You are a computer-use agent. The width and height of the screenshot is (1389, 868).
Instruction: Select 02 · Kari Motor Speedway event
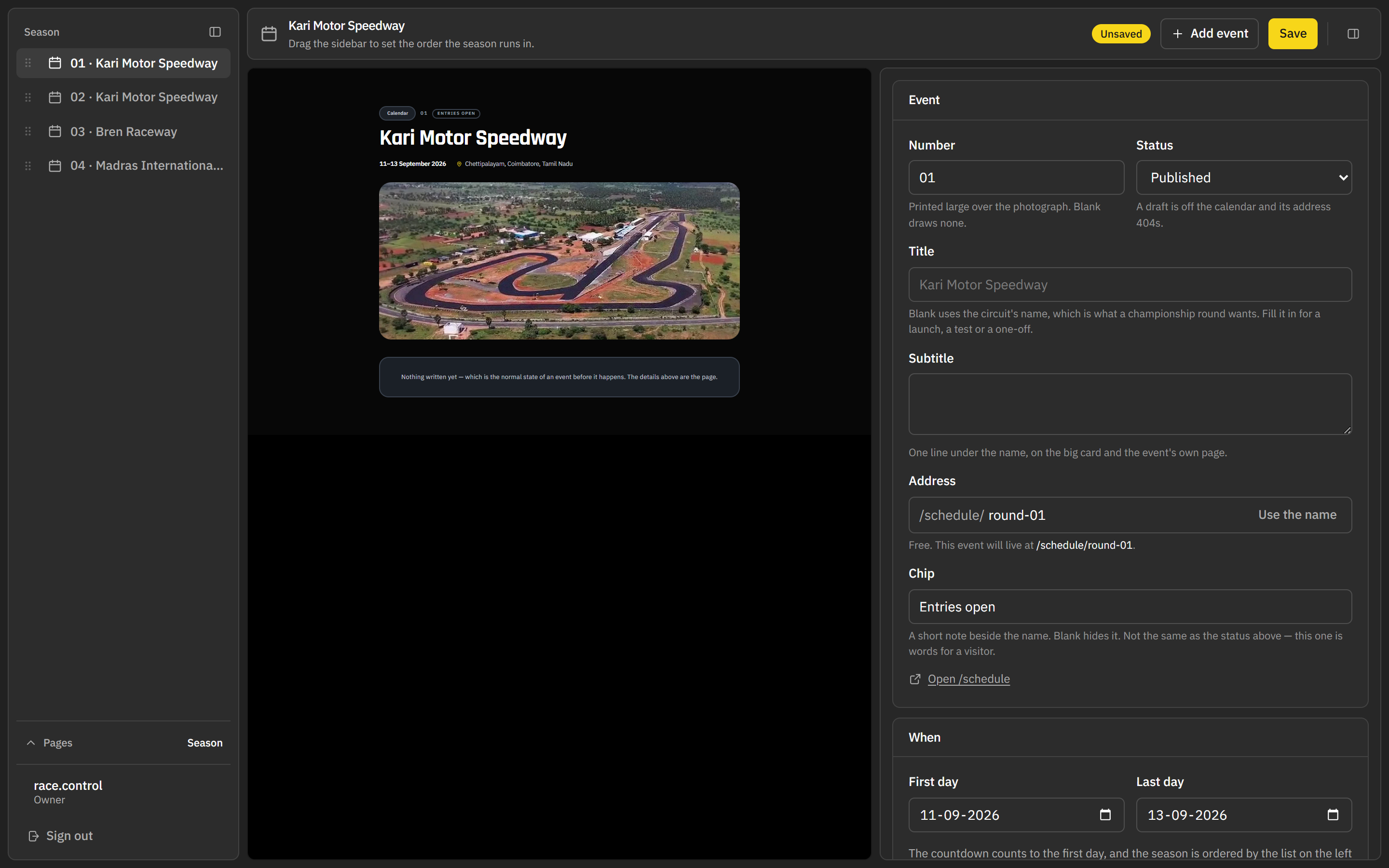(x=123, y=97)
